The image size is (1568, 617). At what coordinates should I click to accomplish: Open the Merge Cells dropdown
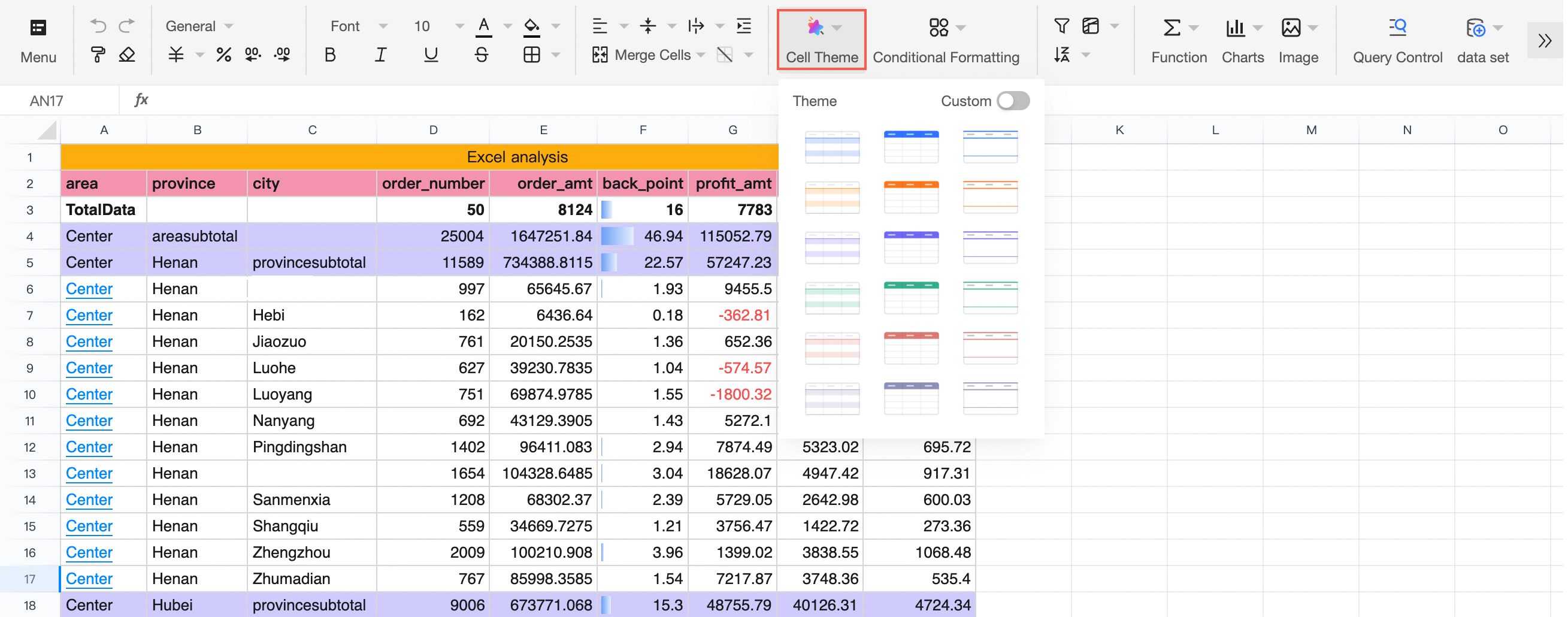701,56
